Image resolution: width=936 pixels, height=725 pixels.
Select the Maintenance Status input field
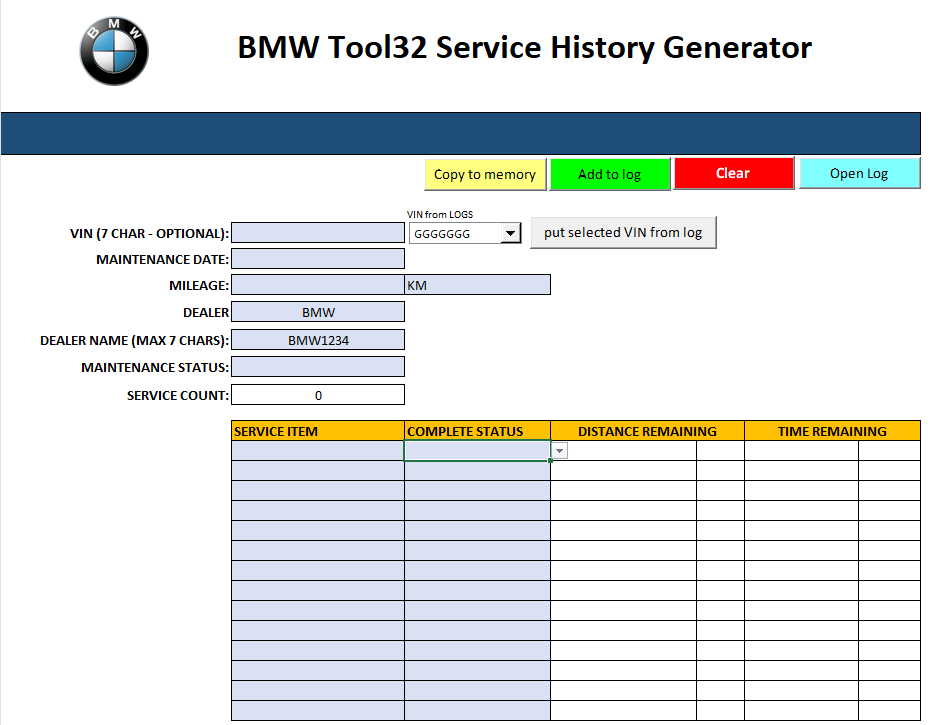click(x=318, y=367)
